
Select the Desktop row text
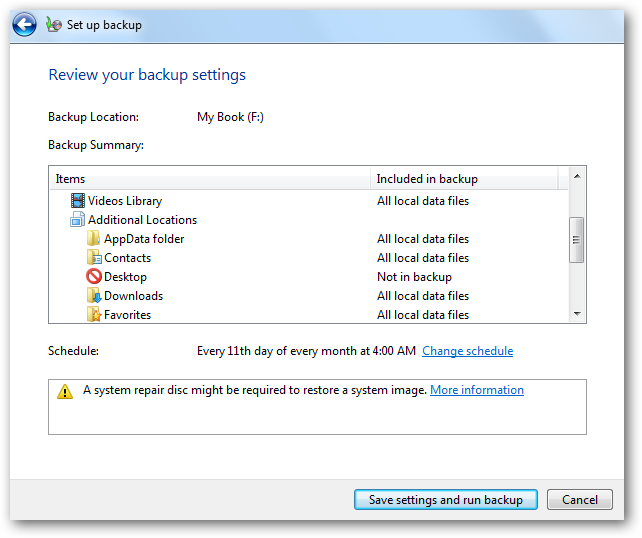[x=125, y=277]
